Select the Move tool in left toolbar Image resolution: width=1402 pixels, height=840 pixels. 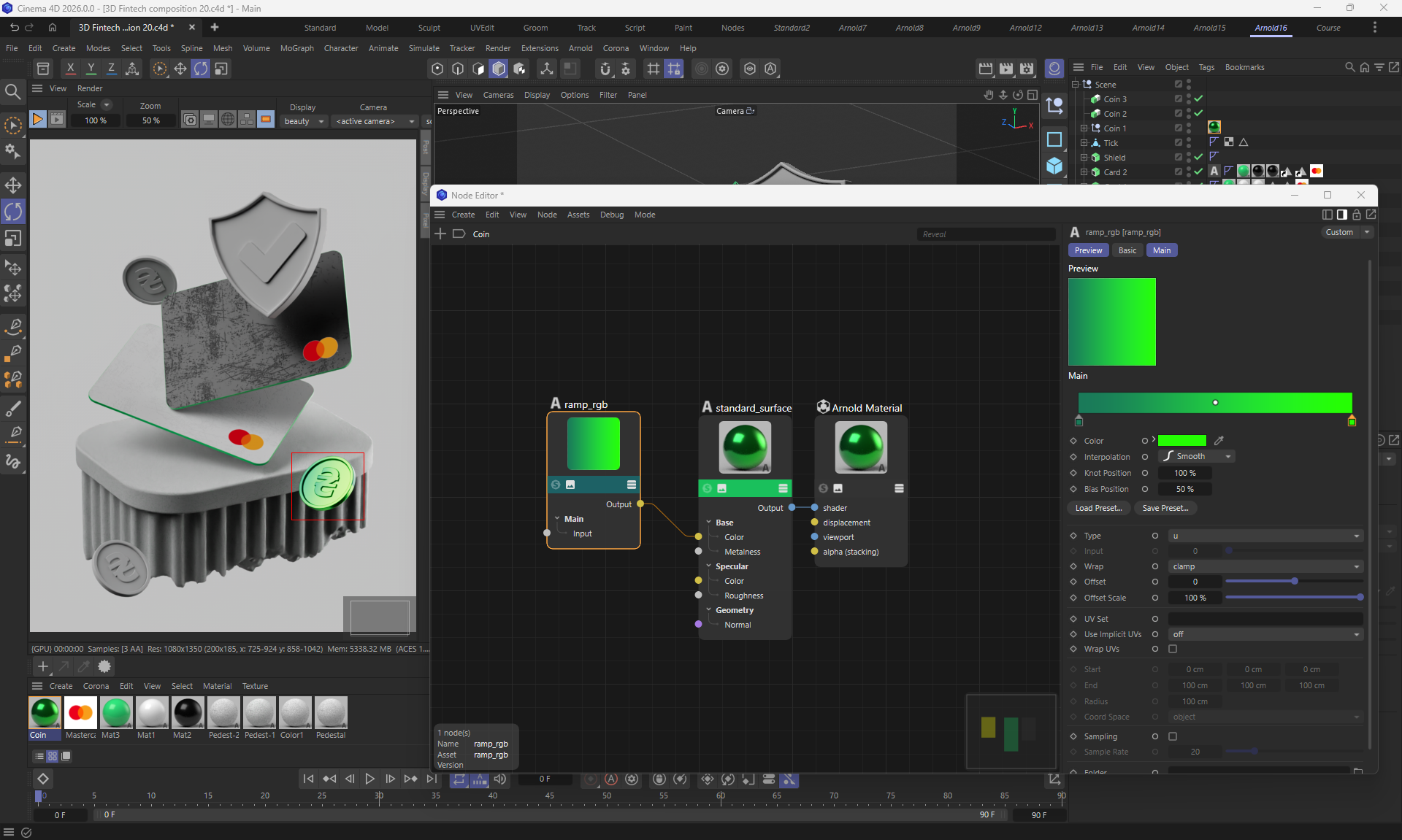click(x=13, y=185)
